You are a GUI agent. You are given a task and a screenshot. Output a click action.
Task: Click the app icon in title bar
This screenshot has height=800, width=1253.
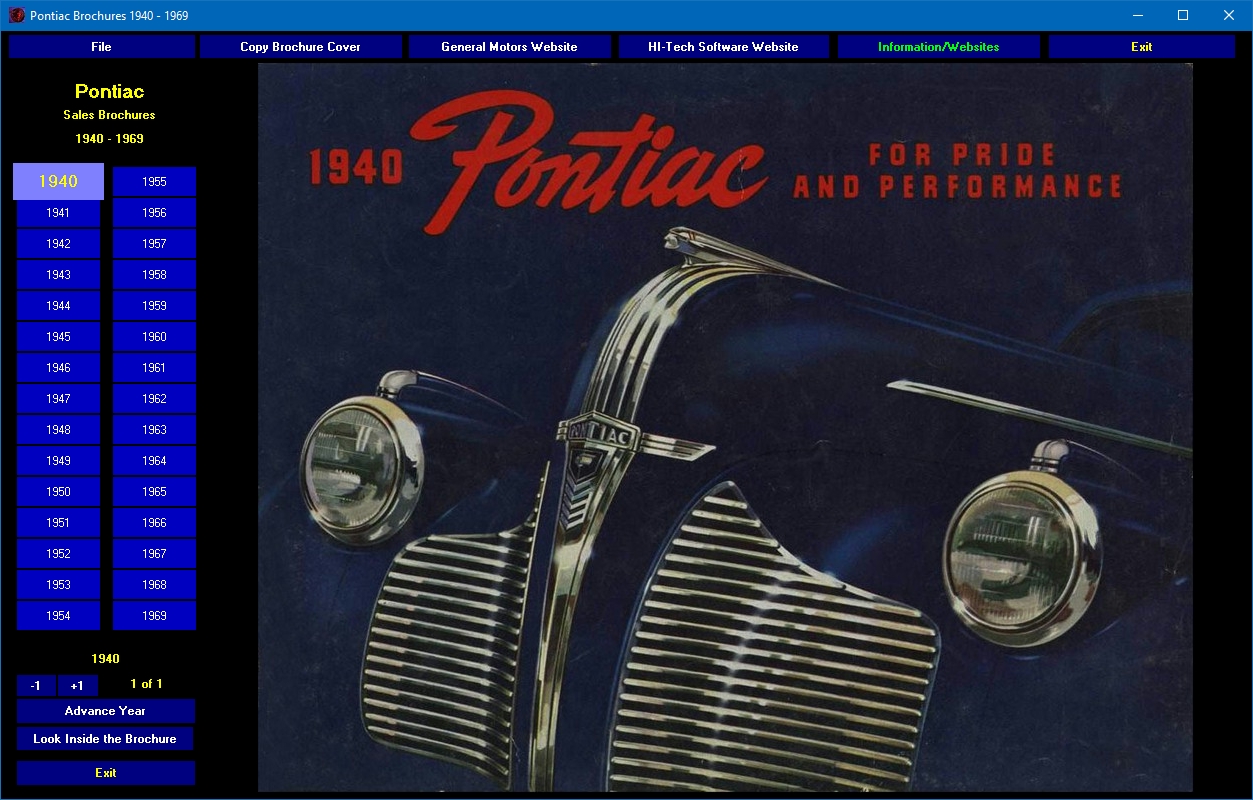pyautogui.click(x=16, y=15)
